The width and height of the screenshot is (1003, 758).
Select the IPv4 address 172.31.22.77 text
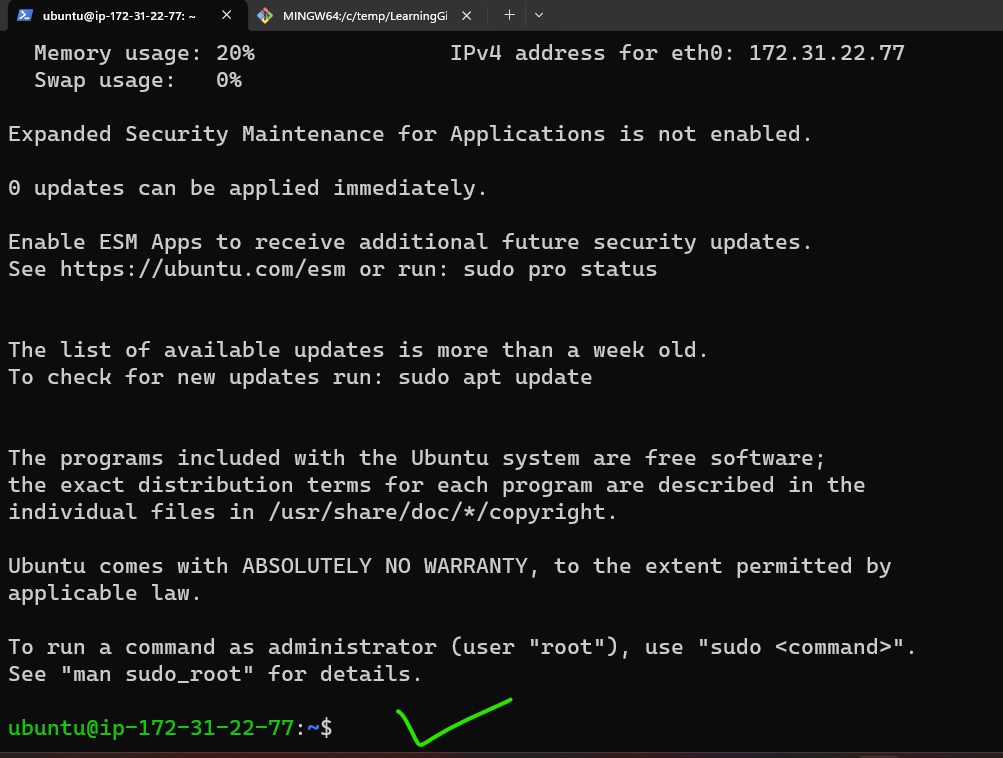tap(826, 52)
